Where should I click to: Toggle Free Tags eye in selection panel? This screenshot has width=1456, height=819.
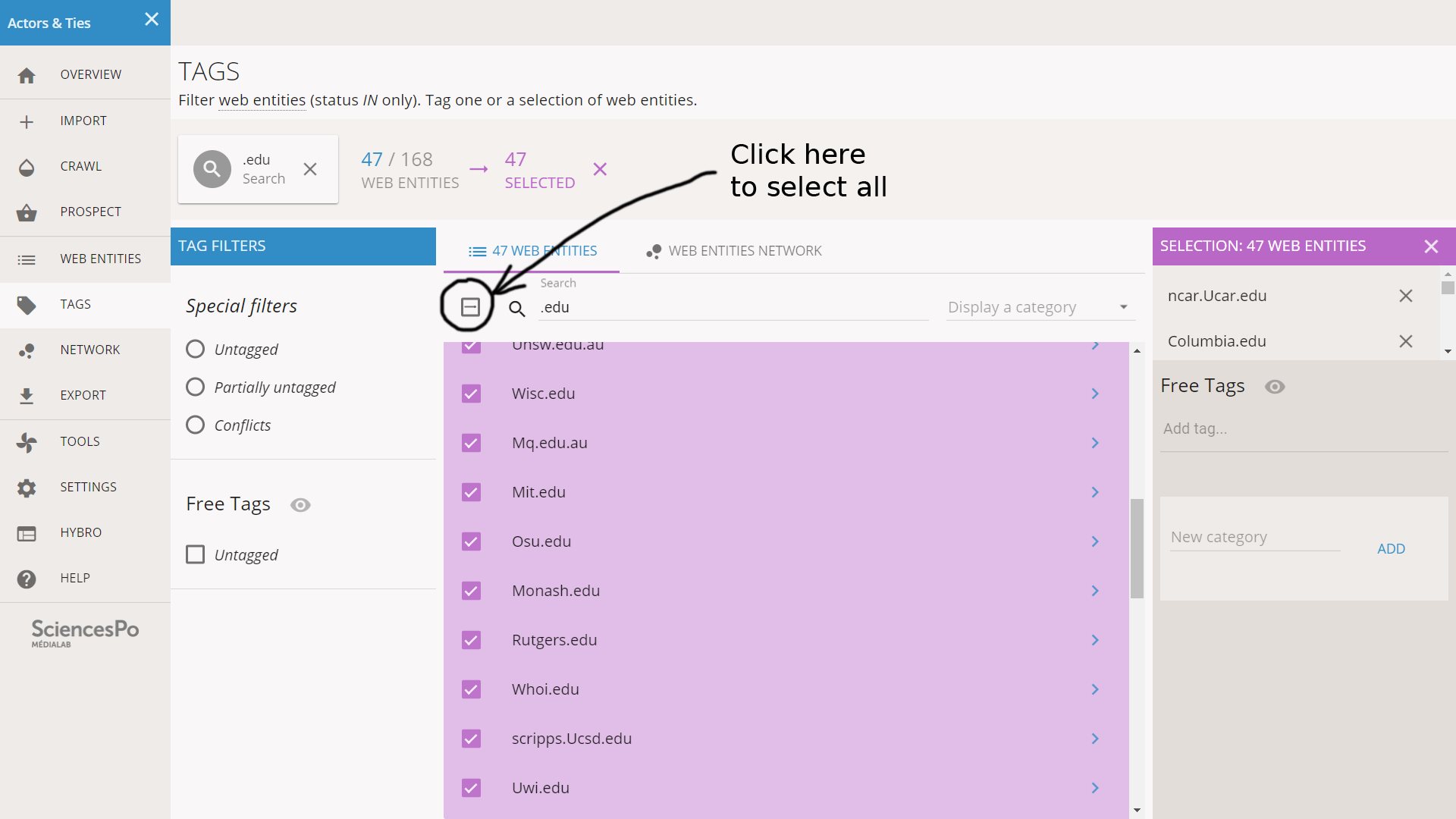[x=1275, y=387]
